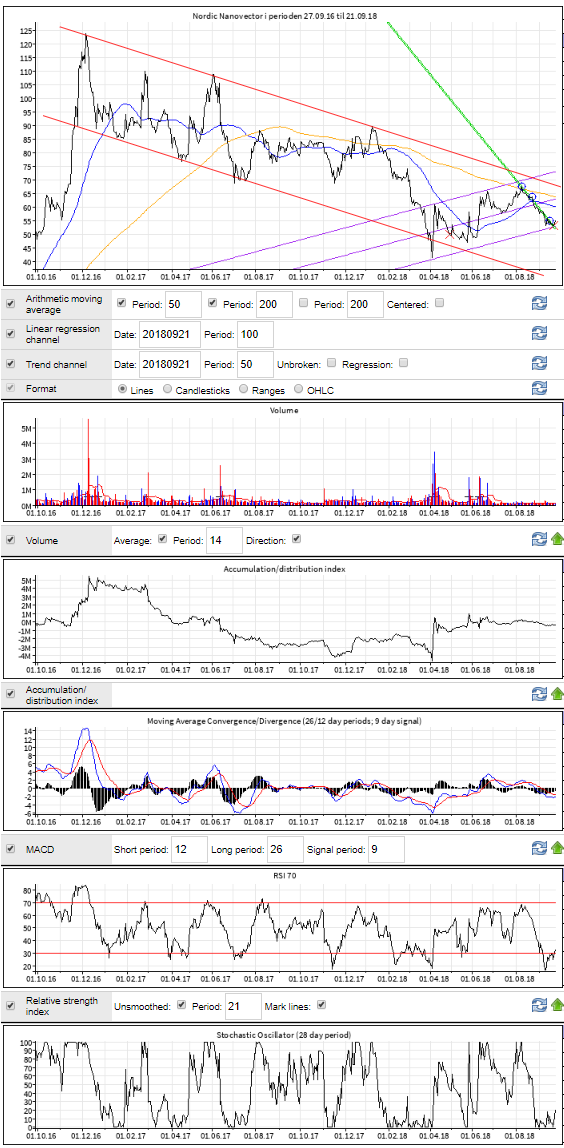Click the Linear regression channel Date field
The width and height of the screenshot is (564, 1148).
coord(170,335)
